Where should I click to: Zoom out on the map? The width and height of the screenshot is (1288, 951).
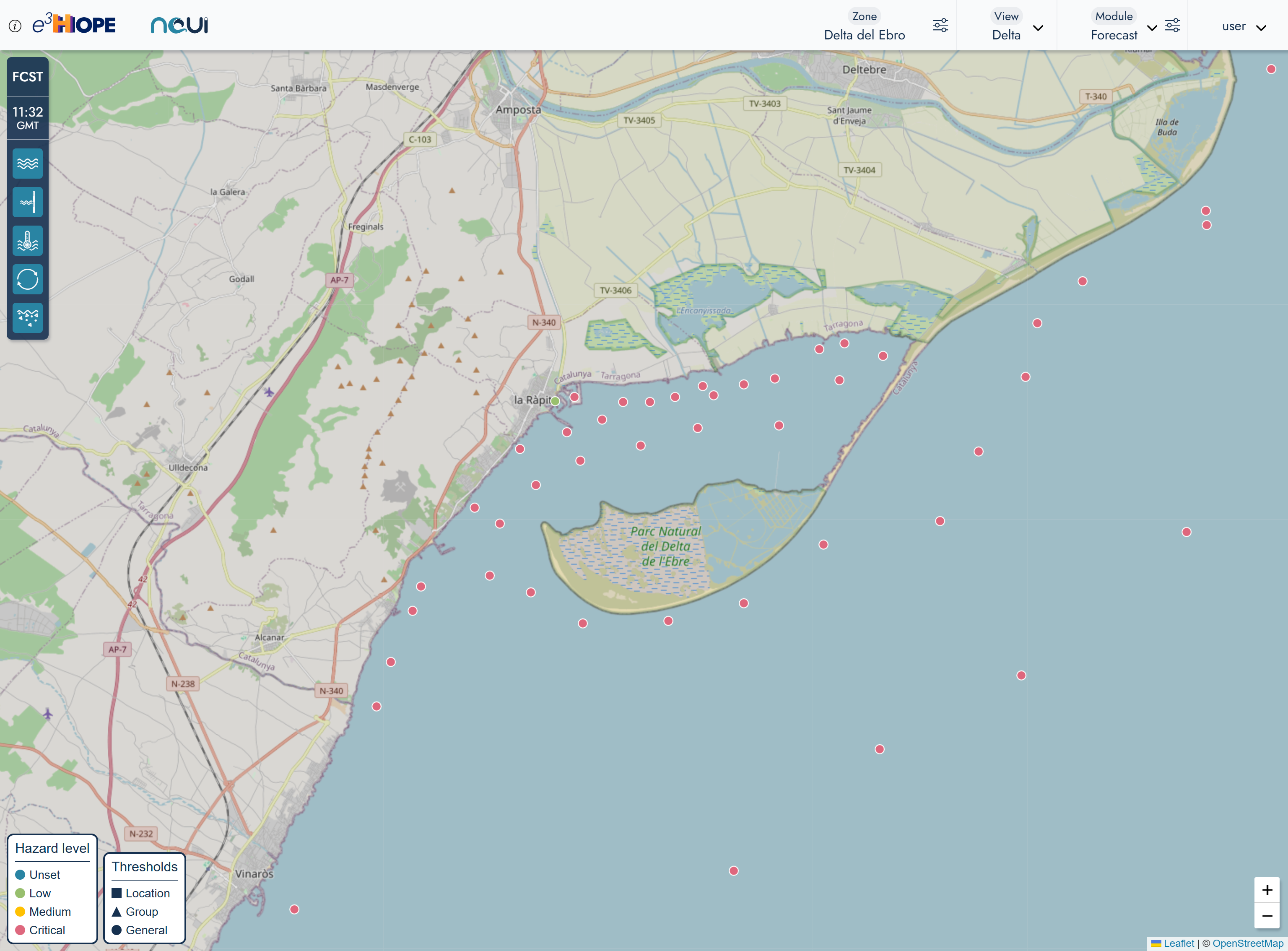[x=1267, y=916]
